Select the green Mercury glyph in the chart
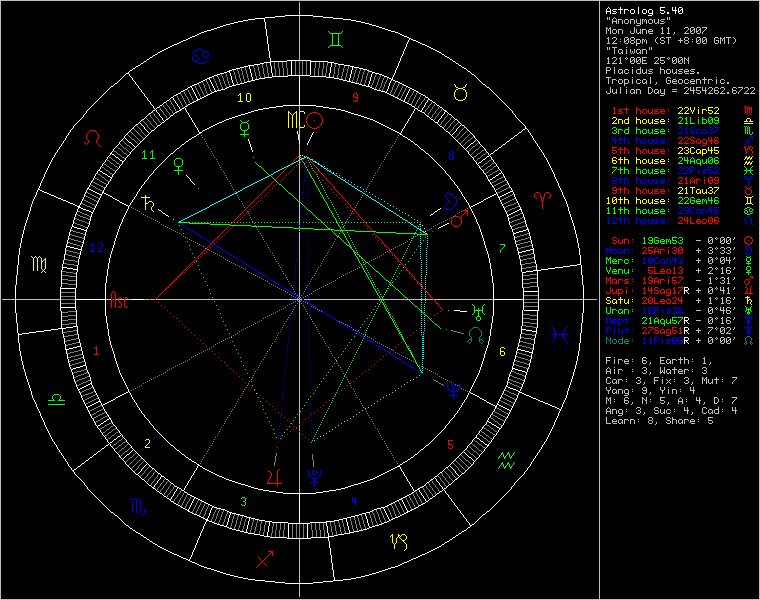 point(243,127)
